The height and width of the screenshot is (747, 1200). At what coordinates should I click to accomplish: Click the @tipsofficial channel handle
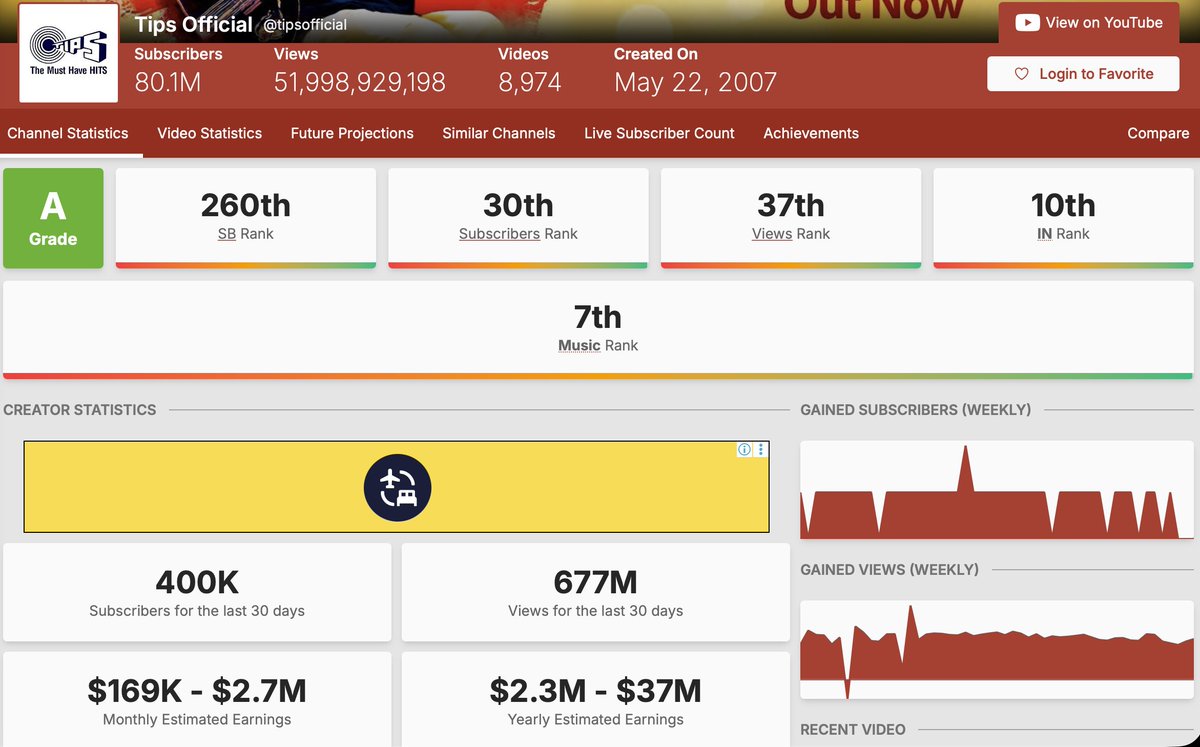click(x=303, y=23)
